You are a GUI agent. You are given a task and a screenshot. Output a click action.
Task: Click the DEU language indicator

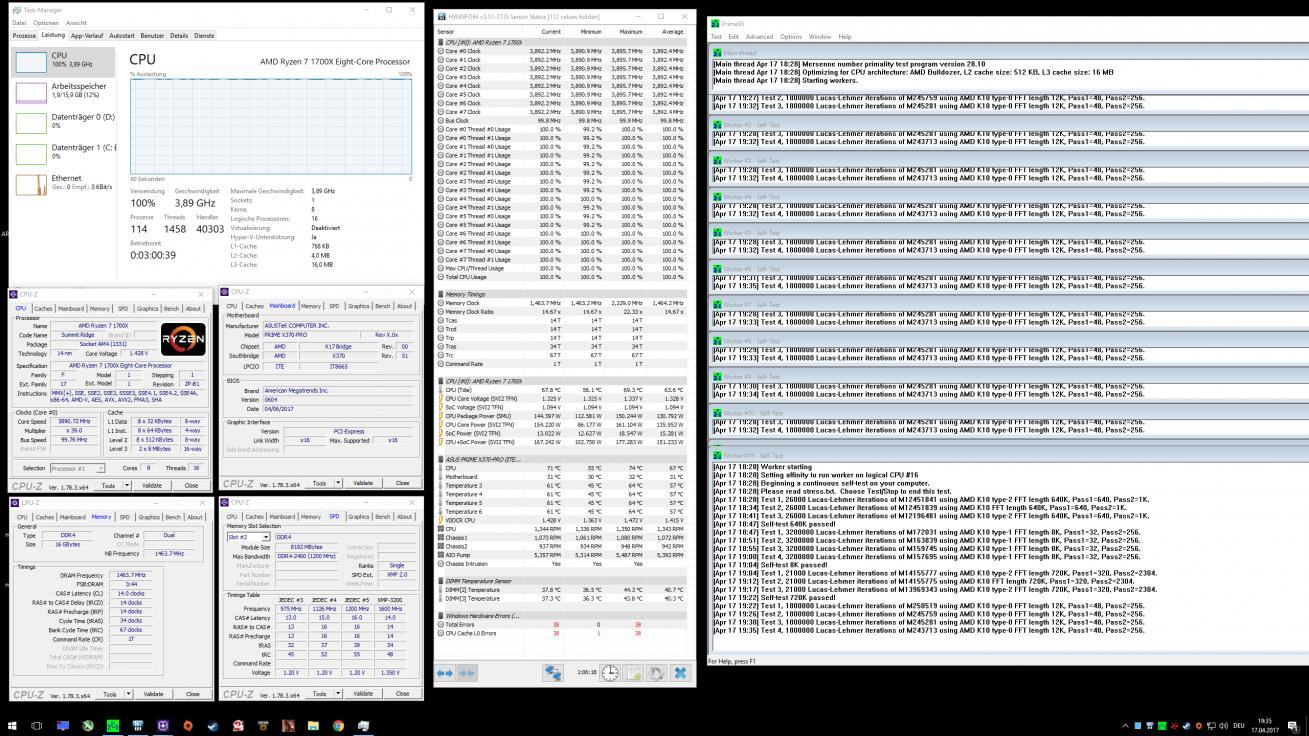(1239, 725)
